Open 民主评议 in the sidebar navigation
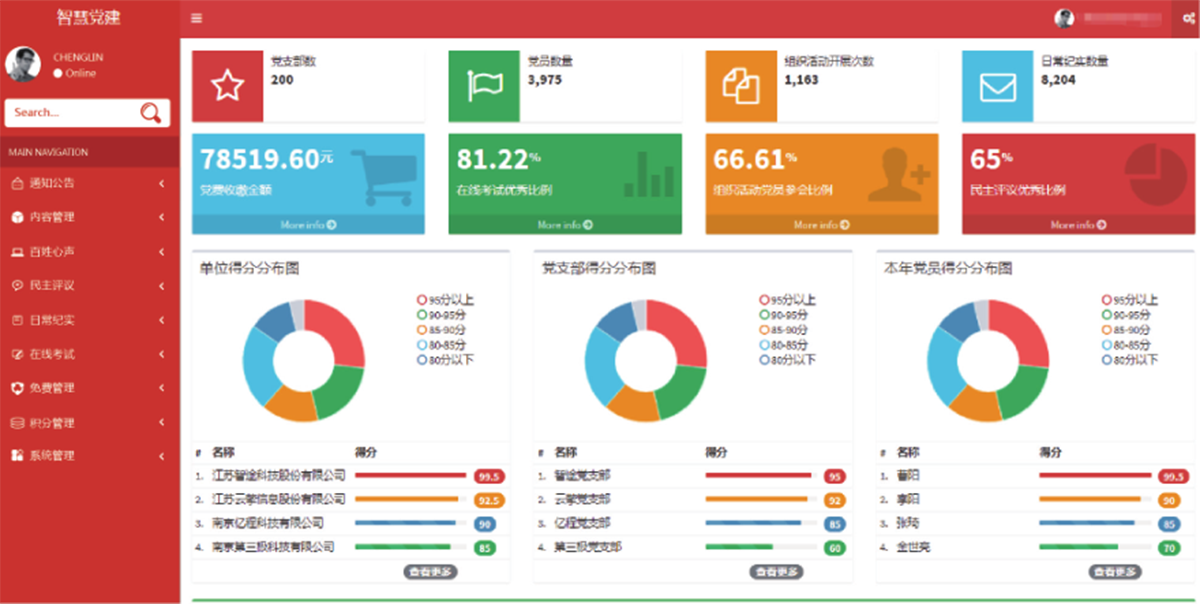1200x604 pixels. click(52, 286)
